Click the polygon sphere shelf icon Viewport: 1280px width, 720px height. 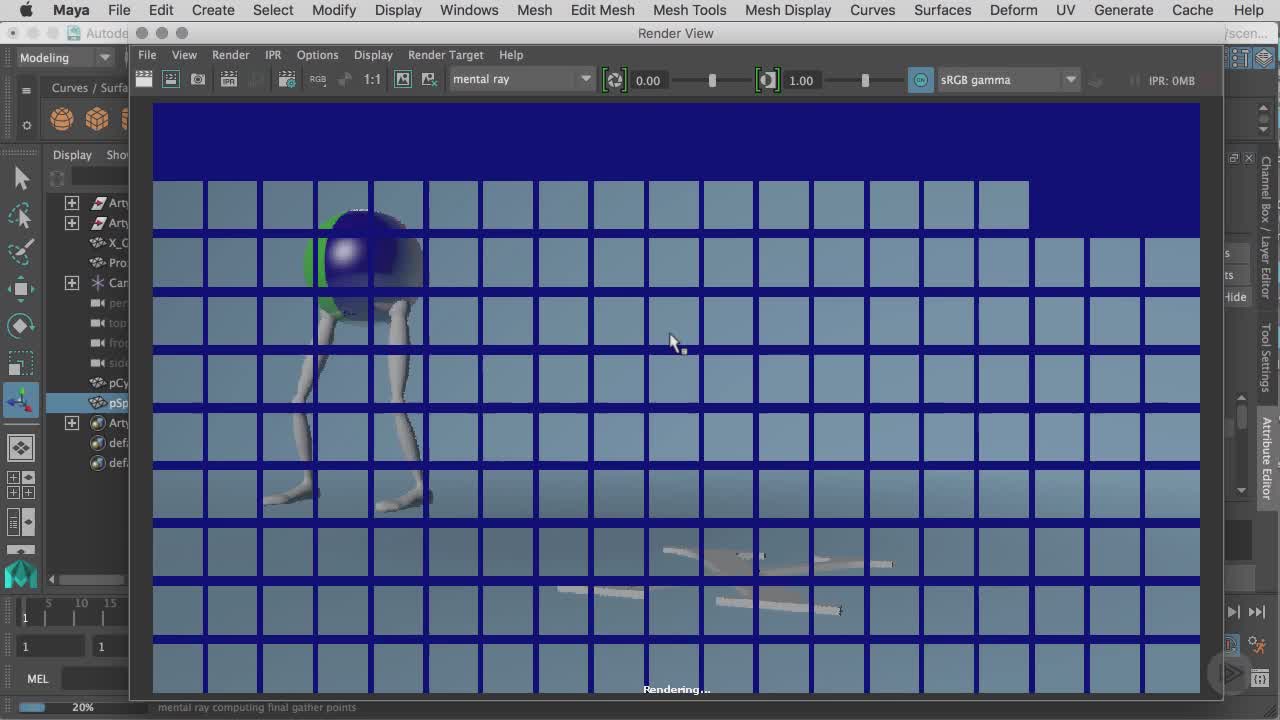point(62,120)
